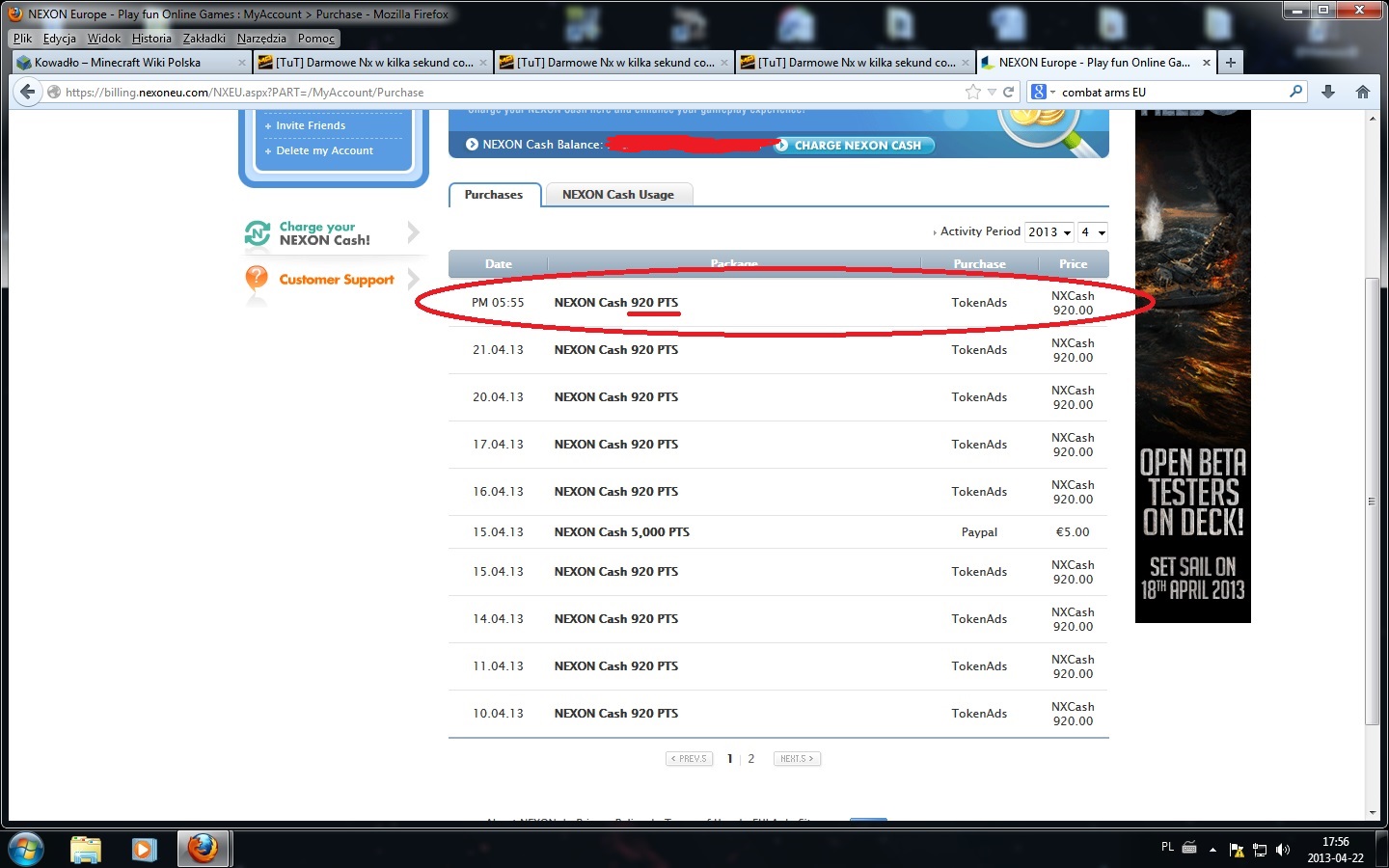Image resolution: width=1389 pixels, height=868 pixels.
Task: Click the orange Customer Support question icon
Action: 257,280
